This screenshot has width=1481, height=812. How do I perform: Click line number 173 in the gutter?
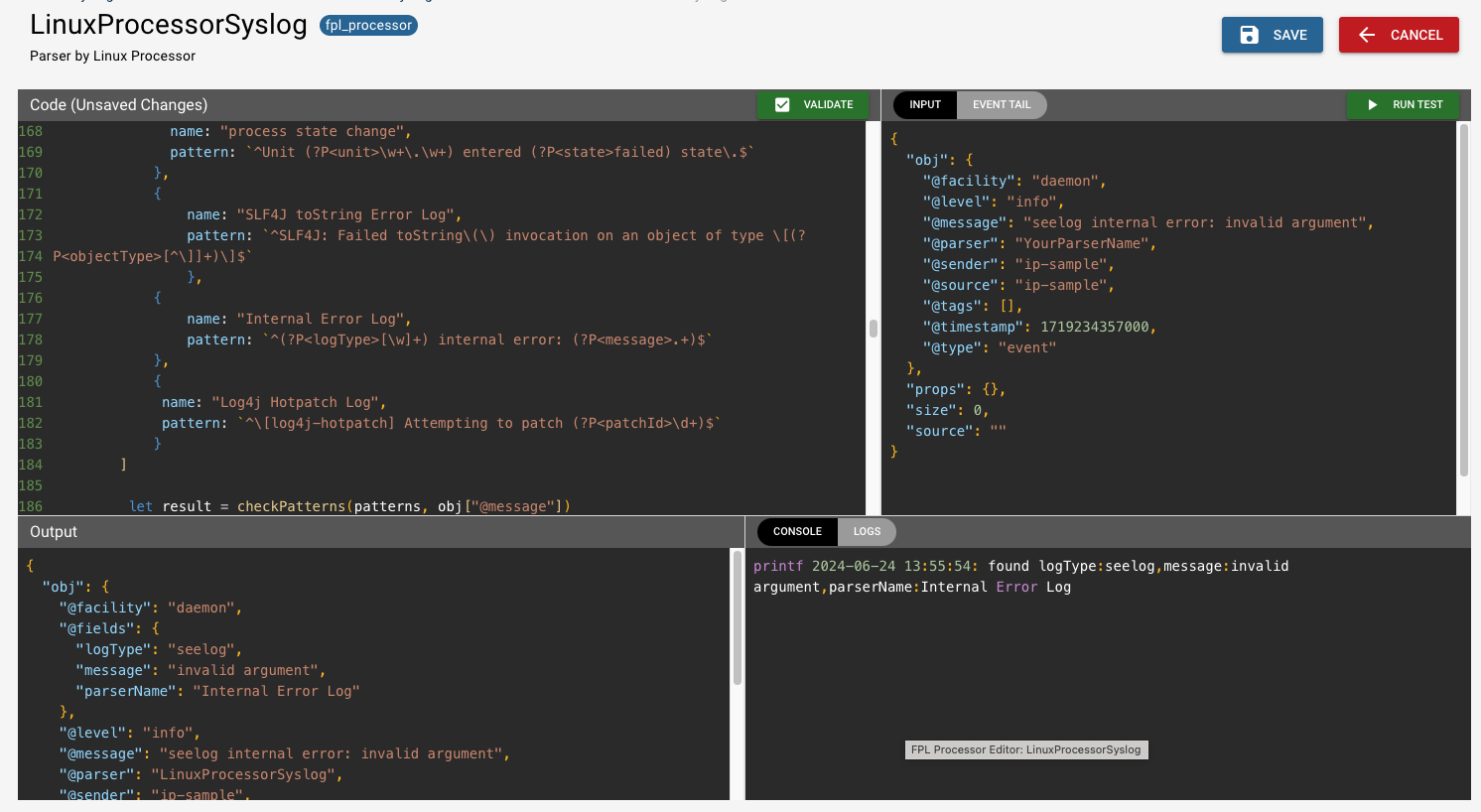[31, 235]
